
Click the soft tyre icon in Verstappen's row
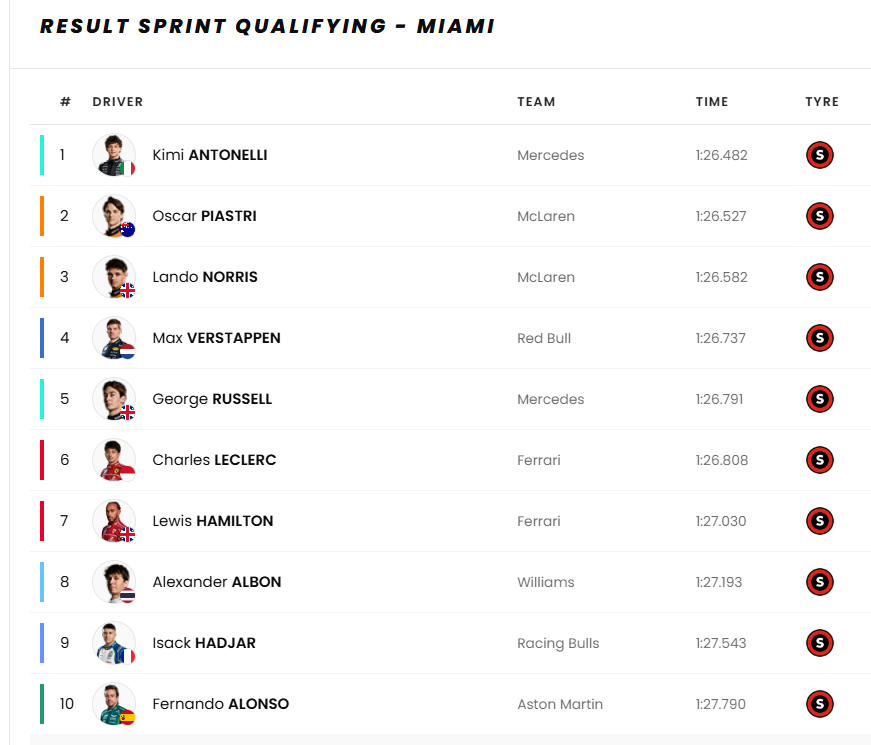819,338
